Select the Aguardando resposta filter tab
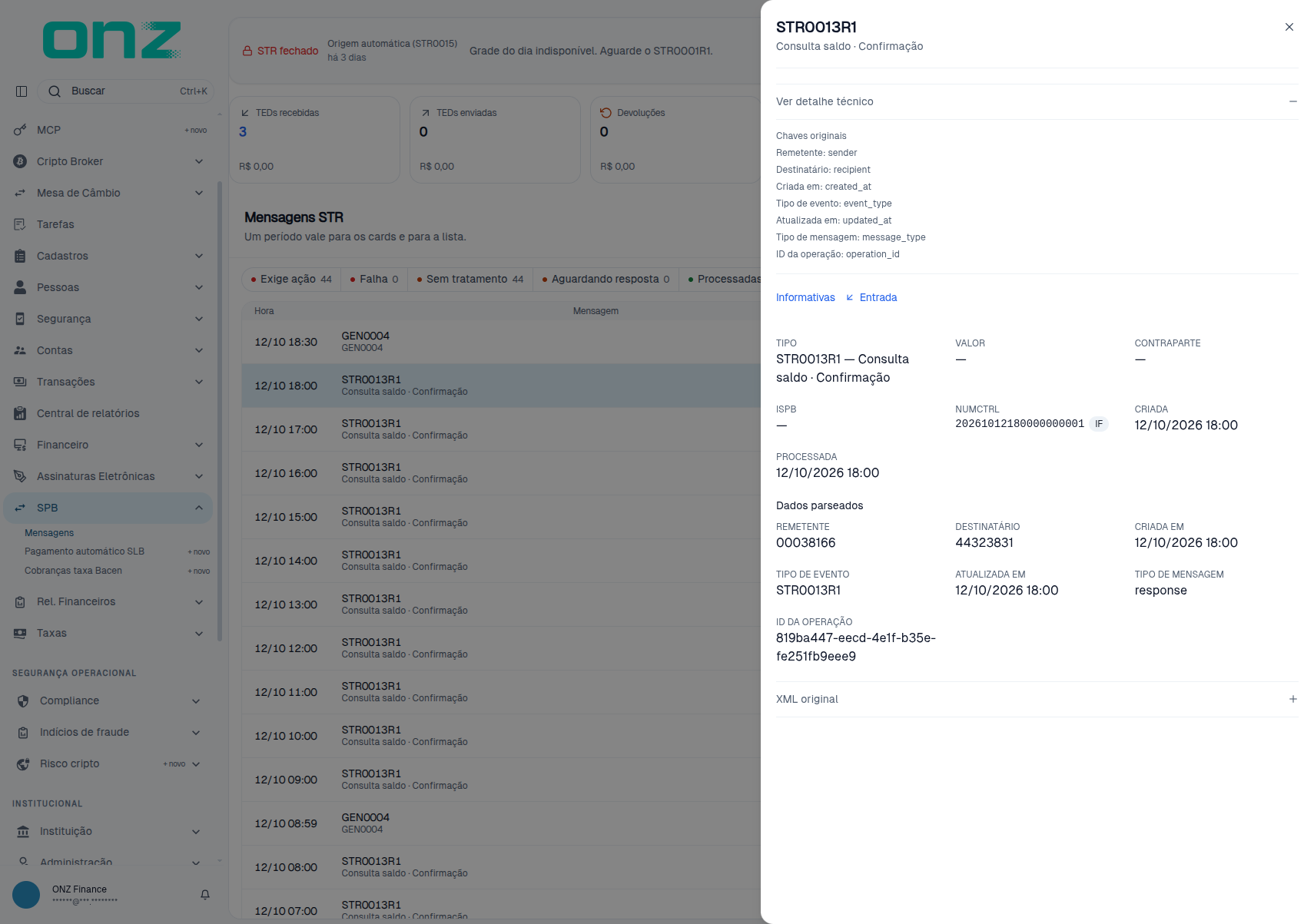1314x924 pixels. (x=606, y=280)
